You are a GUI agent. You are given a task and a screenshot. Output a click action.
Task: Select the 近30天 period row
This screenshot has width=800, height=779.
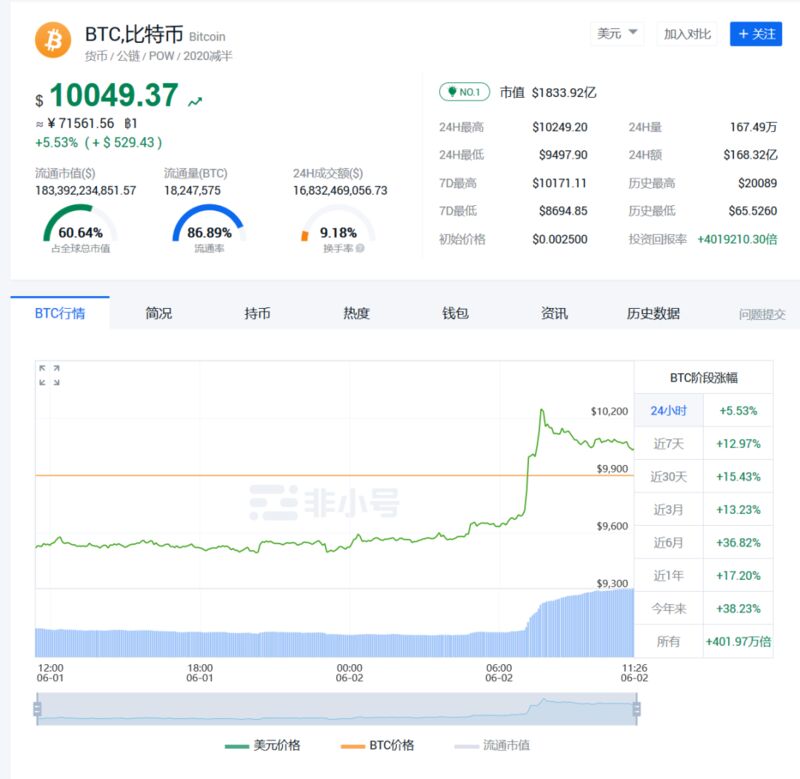tap(704, 476)
